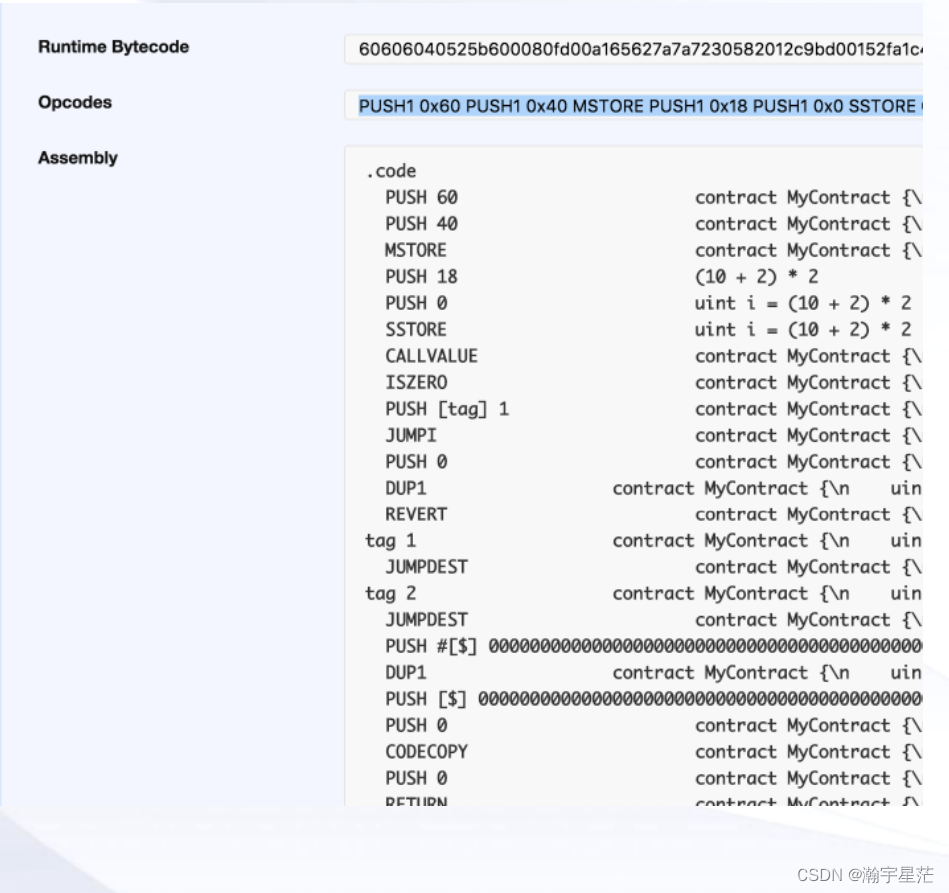Screen dimensions: 949x893
Task: Click the Opcodes value field
Action: pos(634,105)
